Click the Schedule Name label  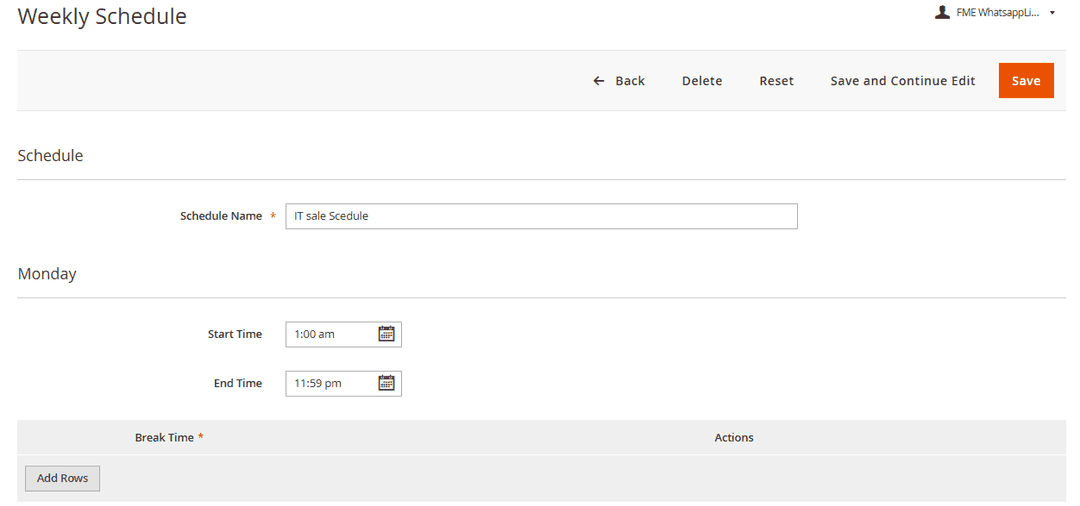point(220,216)
